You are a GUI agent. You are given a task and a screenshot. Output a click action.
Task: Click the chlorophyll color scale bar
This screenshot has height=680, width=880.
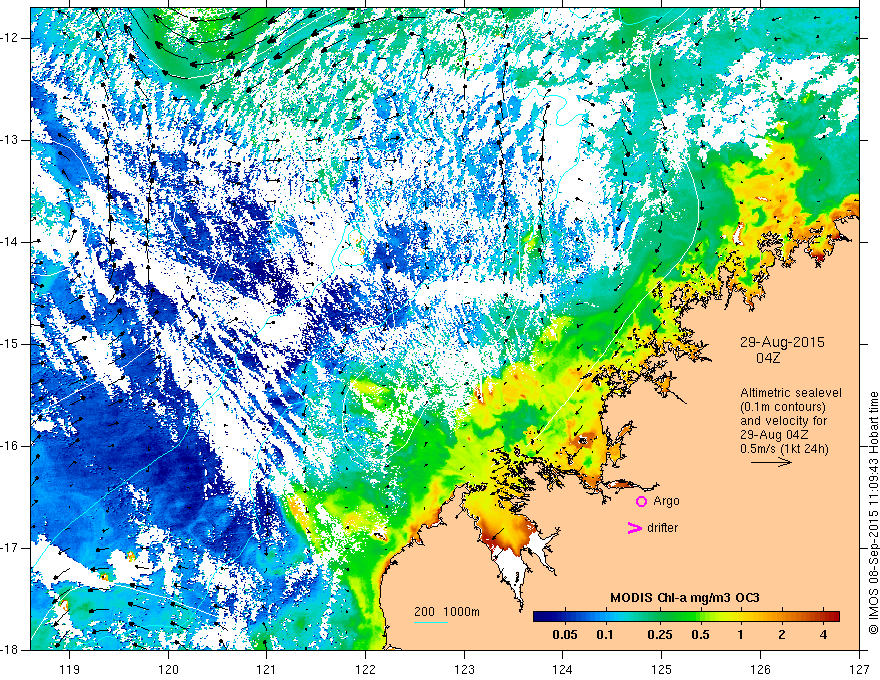point(686,616)
